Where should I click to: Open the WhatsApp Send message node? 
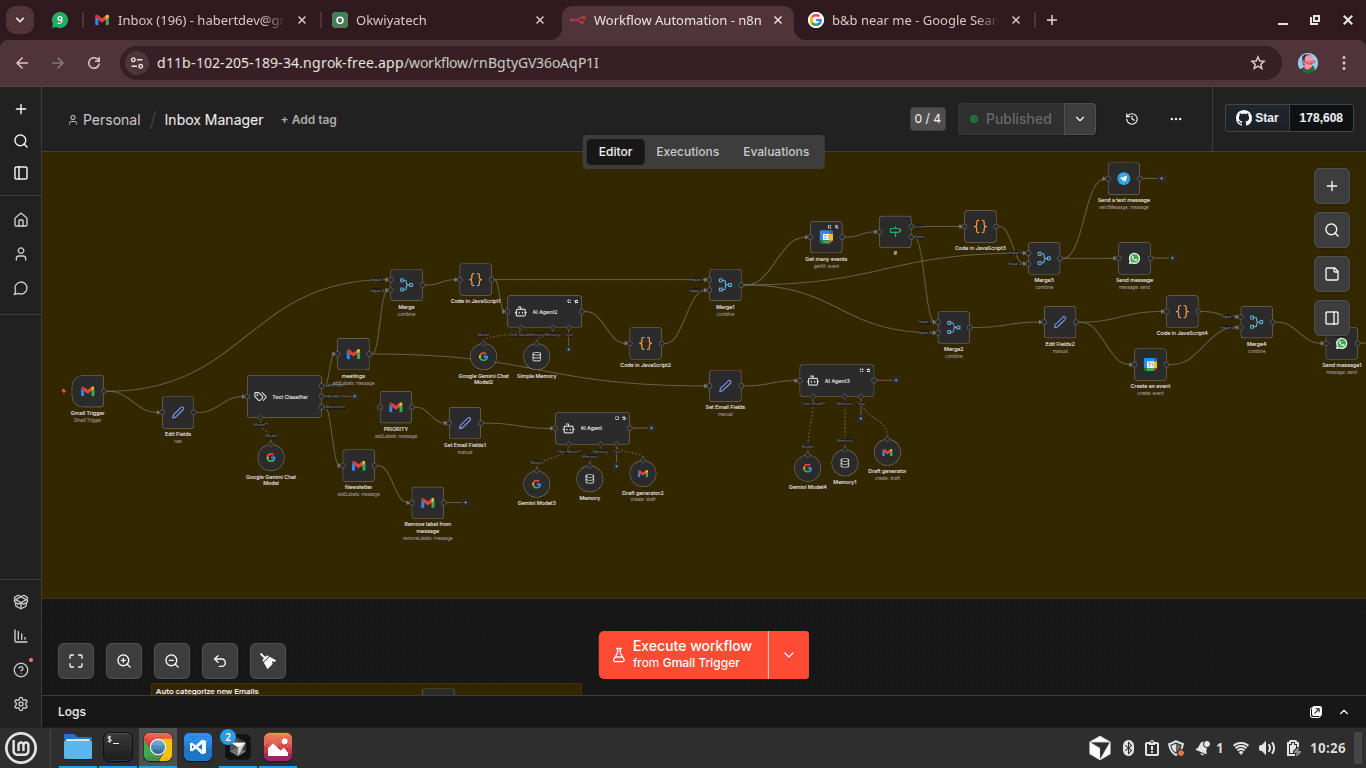[1134, 257]
